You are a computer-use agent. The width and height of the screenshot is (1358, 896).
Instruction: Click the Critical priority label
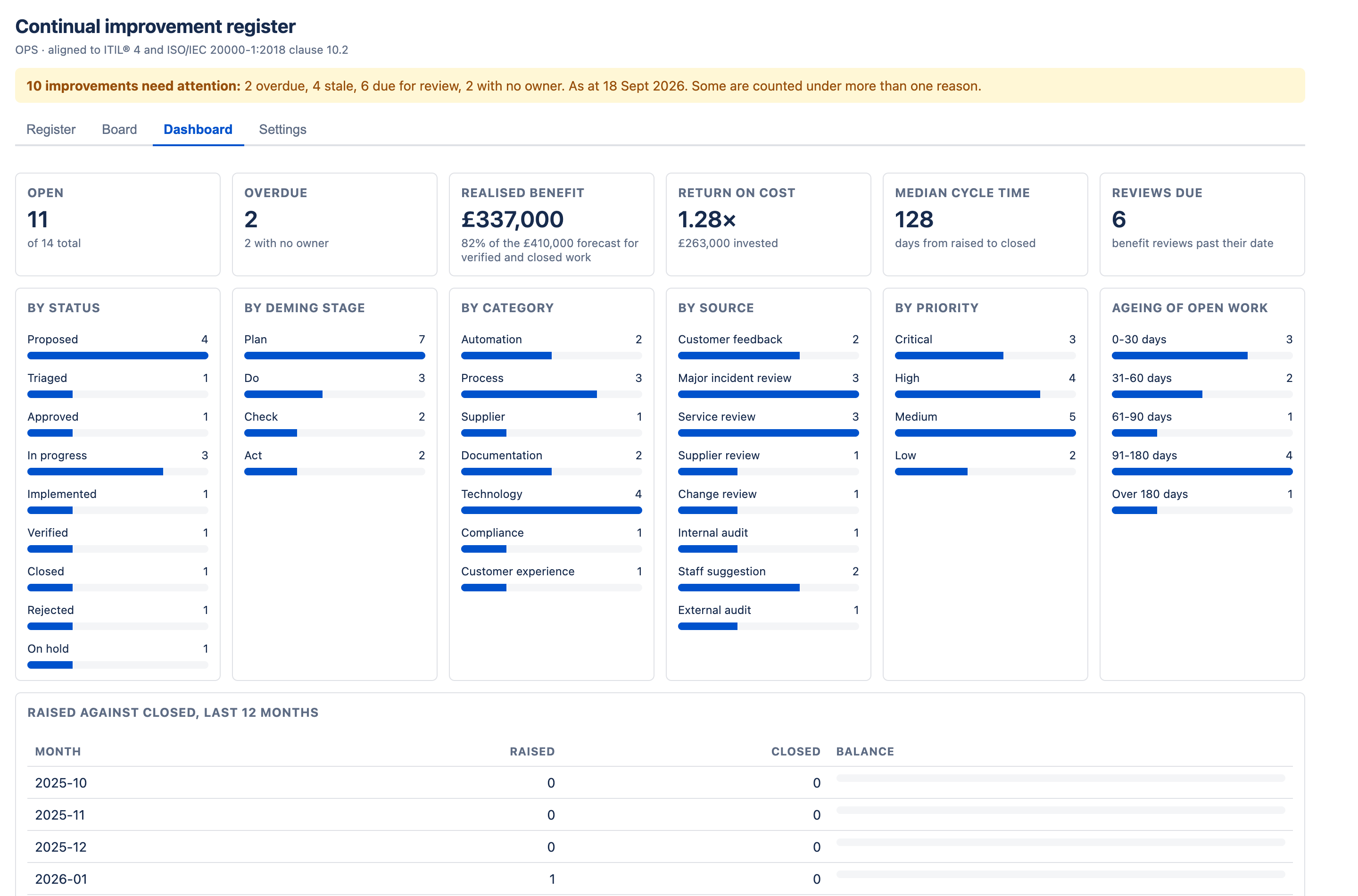(913, 340)
